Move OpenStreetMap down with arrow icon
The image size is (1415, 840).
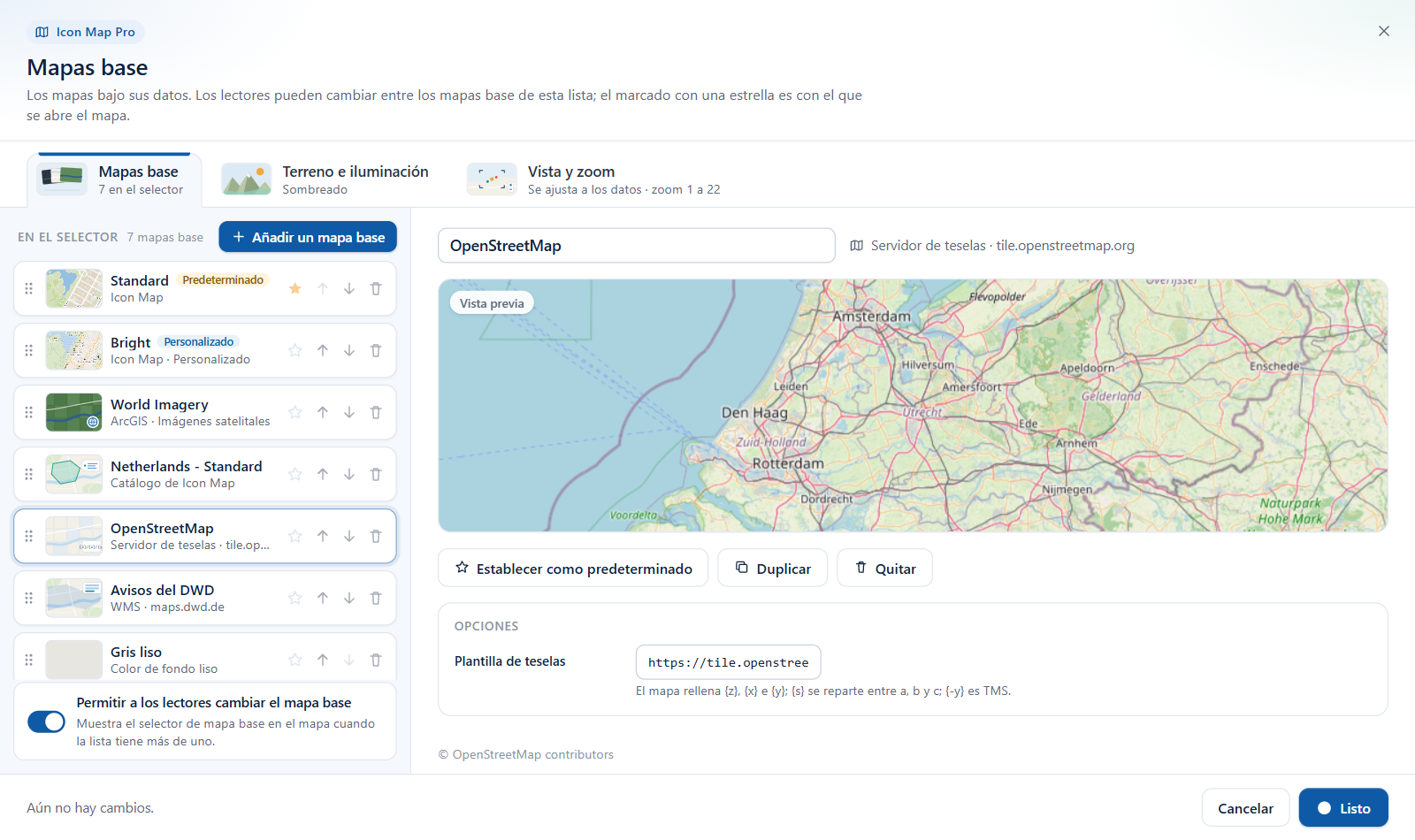(x=349, y=536)
